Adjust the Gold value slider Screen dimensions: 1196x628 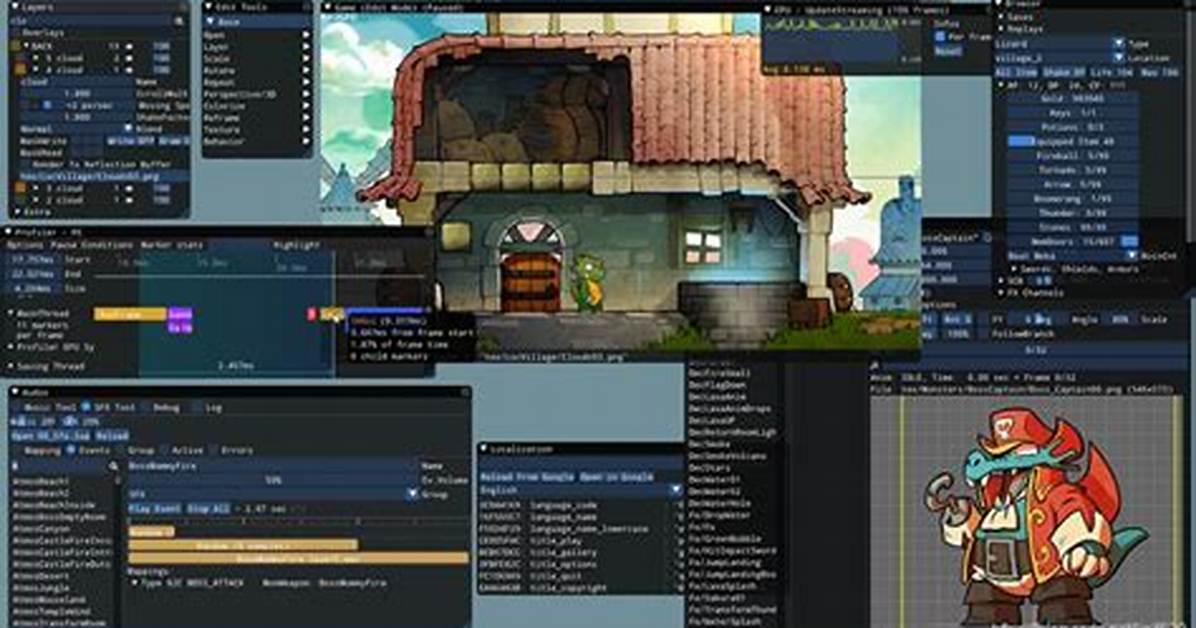1072,99
